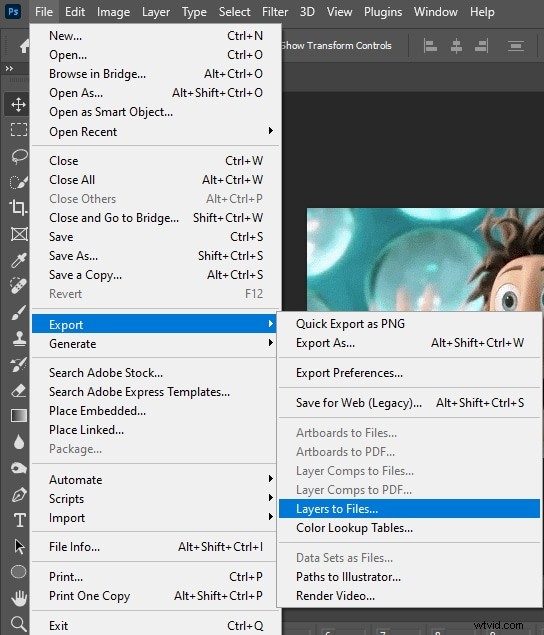Choose Quick Export as PNG

409,324
